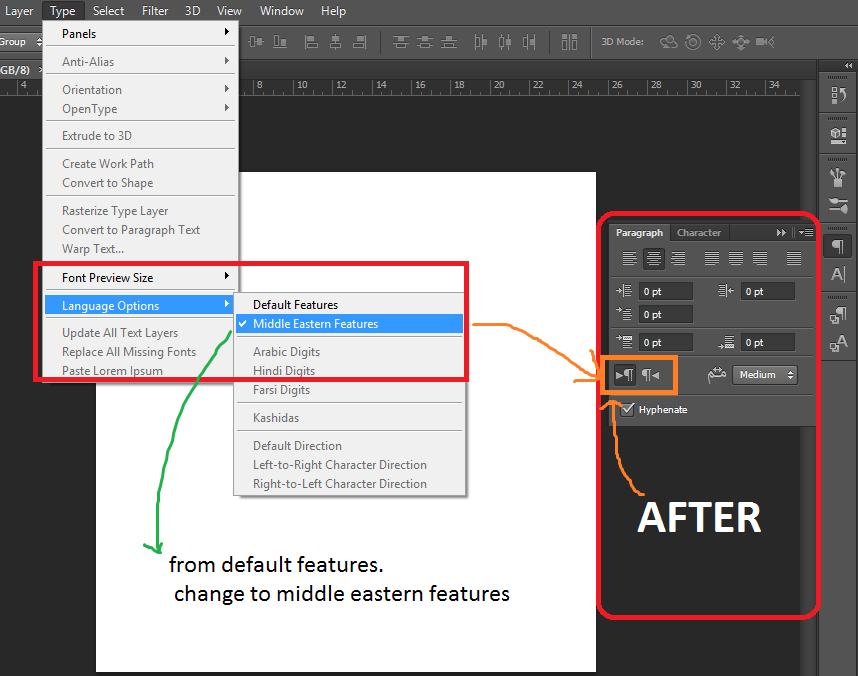This screenshot has width=858, height=676.
Task: Expand the Font Preview Size submenu
Action: tap(140, 277)
